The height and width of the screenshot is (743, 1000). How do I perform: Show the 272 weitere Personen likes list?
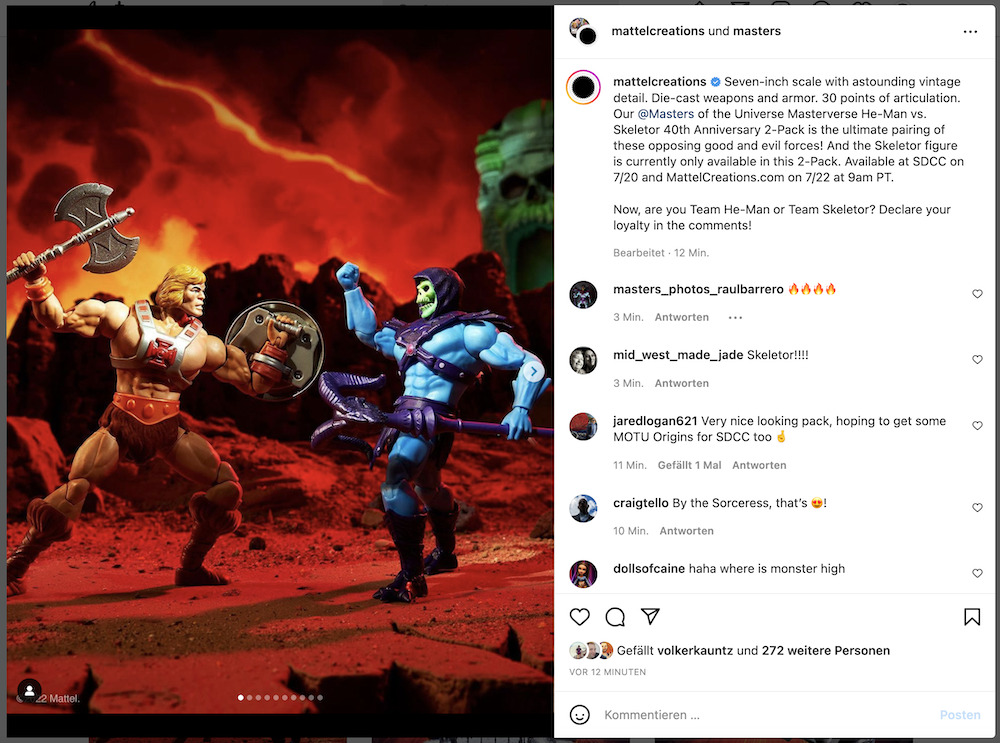point(825,651)
